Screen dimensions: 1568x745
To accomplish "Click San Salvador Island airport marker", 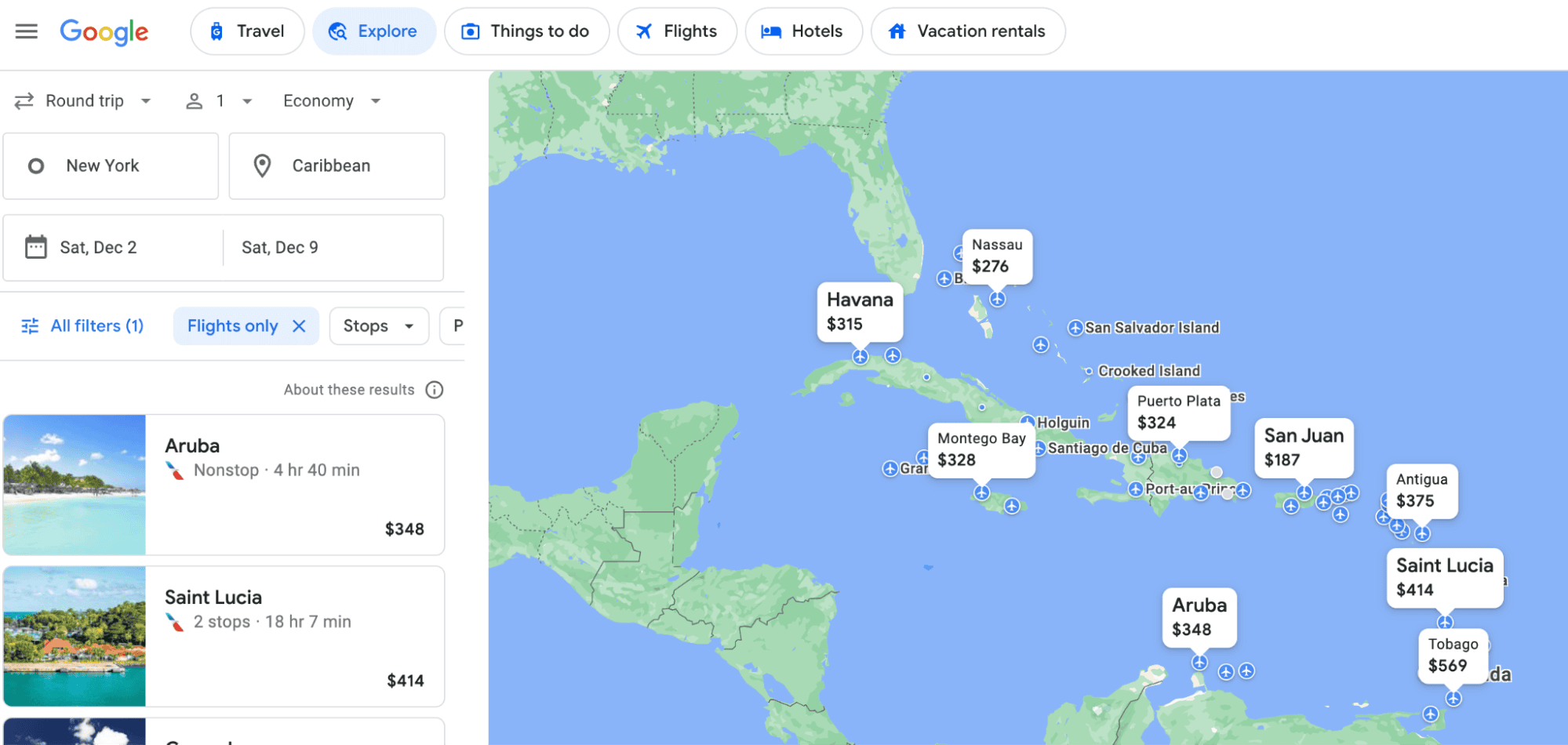I will click(1075, 328).
